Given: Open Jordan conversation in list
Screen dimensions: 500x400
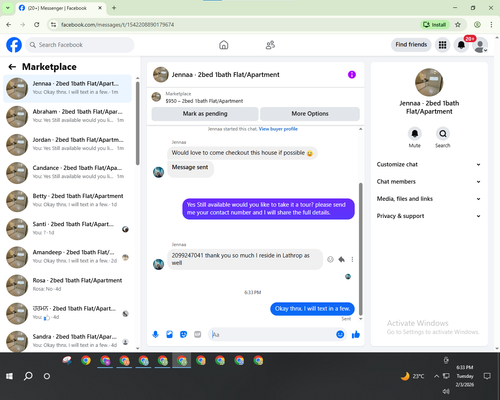Looking at the screenshot, I should tap(67, 144).
